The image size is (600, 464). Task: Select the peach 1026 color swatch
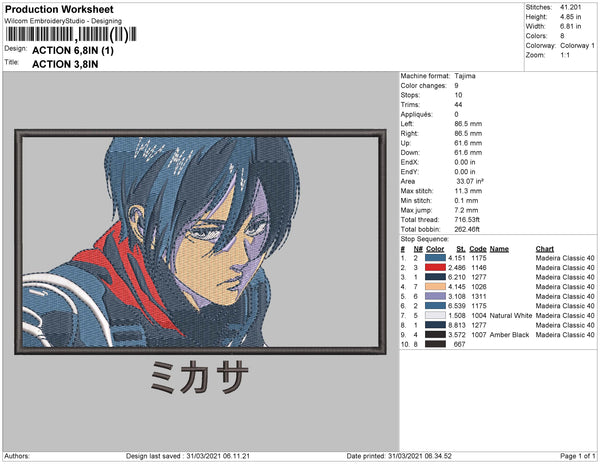[x=435, y=287]
